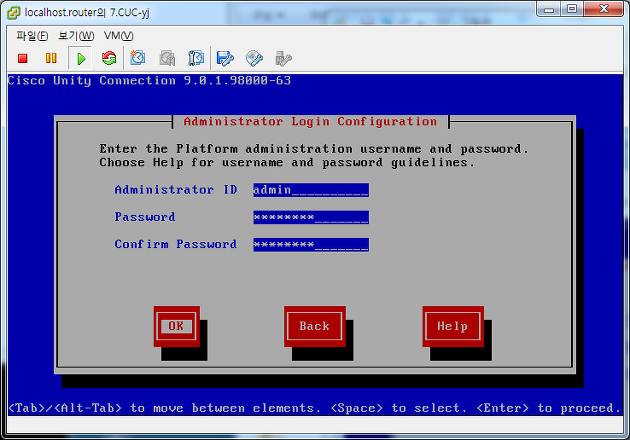This screenshot has width=630, height=440.
Task: Focus the Confirm Password input field
Action: tap(311, 244)
